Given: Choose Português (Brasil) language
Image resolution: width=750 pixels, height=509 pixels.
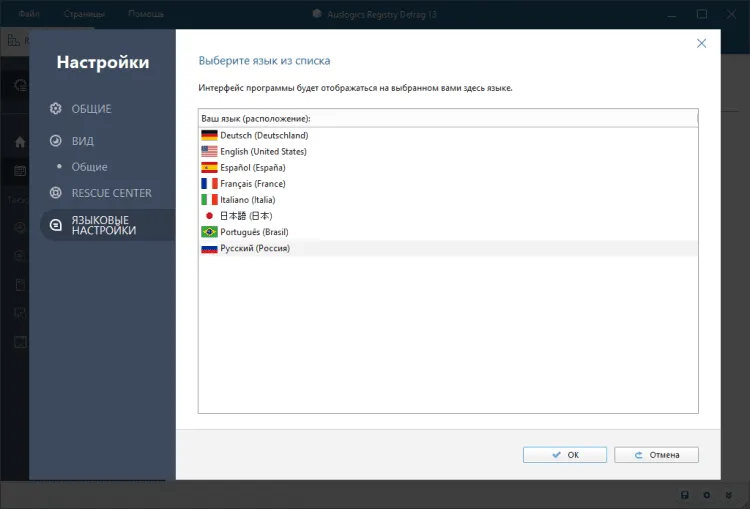Looking at the screenshot, I should click(448, 232).
